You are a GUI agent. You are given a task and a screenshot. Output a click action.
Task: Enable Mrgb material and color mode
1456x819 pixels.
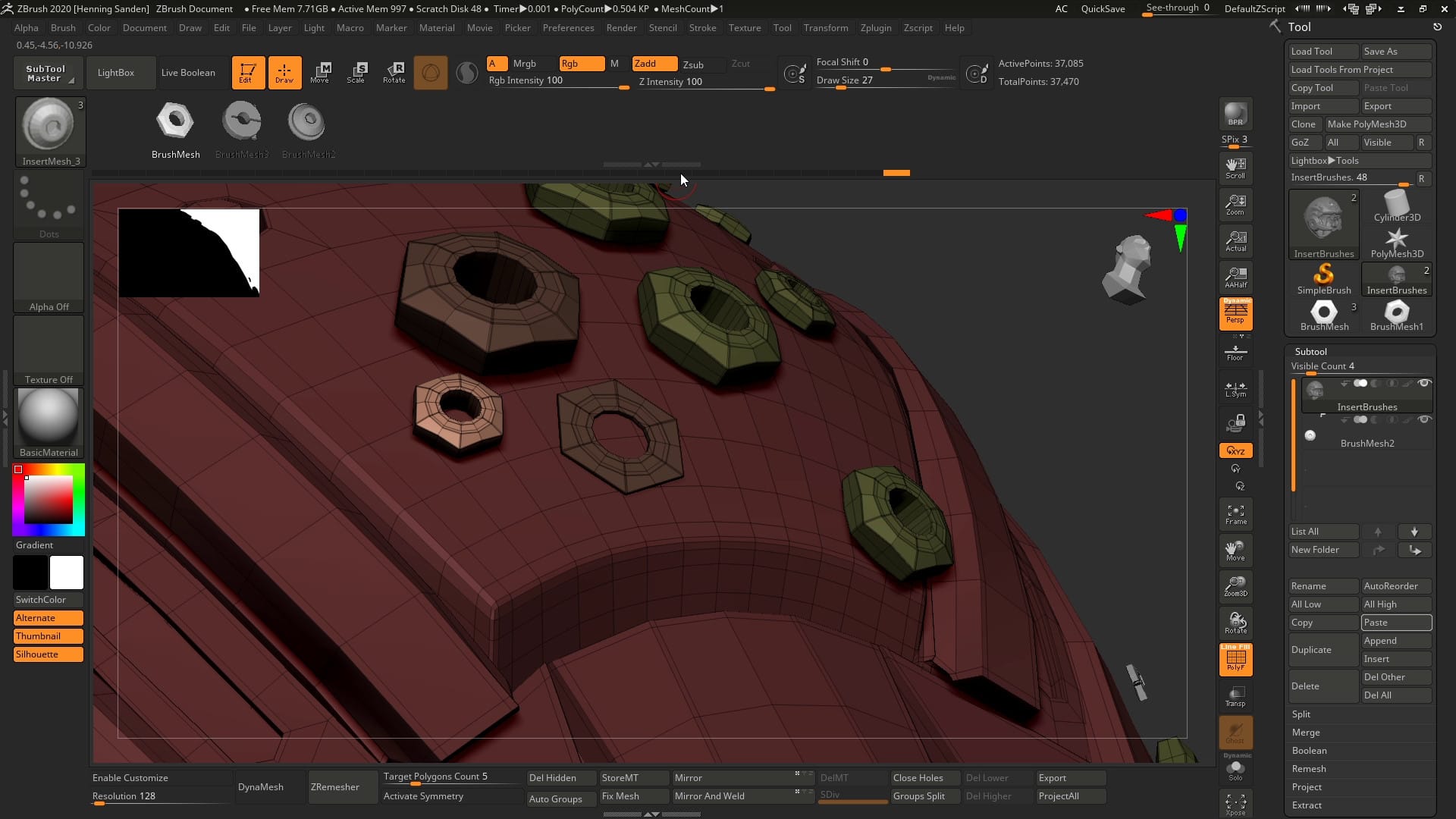click(x=524, y=64)
